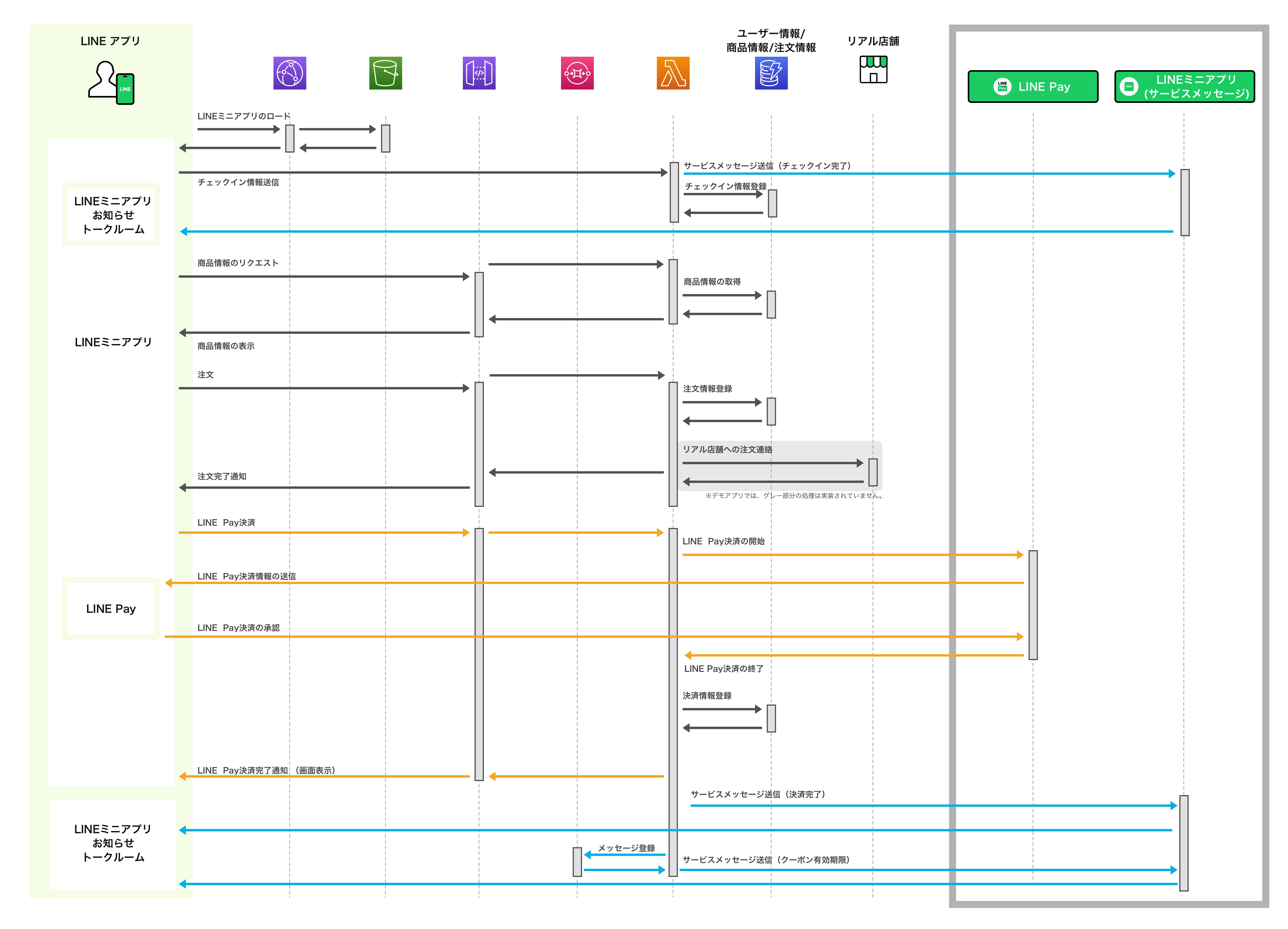Click the チェックイン情報送信 label
1288x929 pixels.
click(x=238, y=182)
